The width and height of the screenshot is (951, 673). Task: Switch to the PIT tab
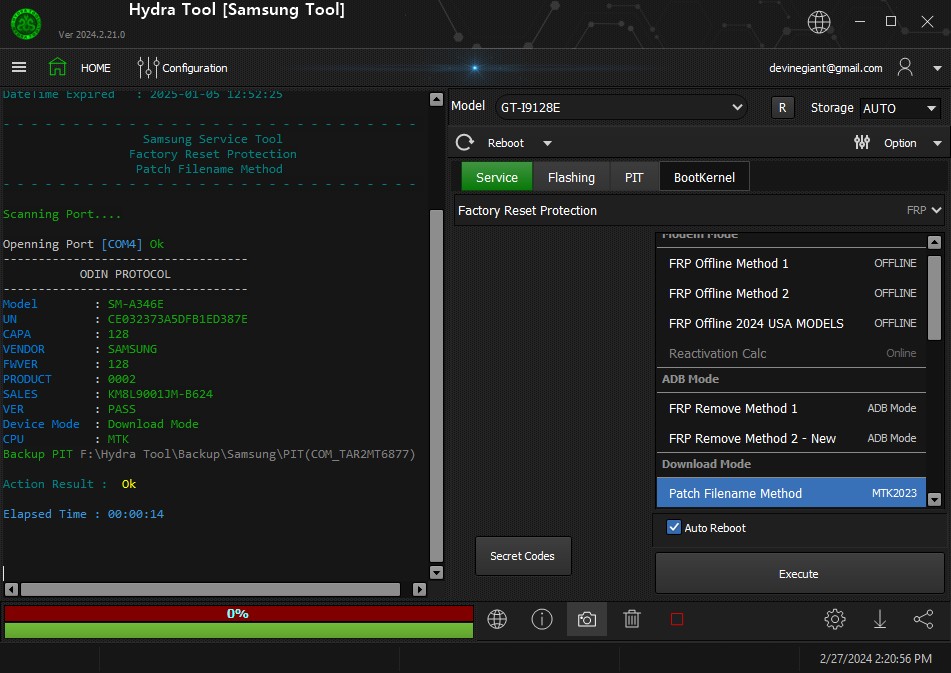coord(634,177)
